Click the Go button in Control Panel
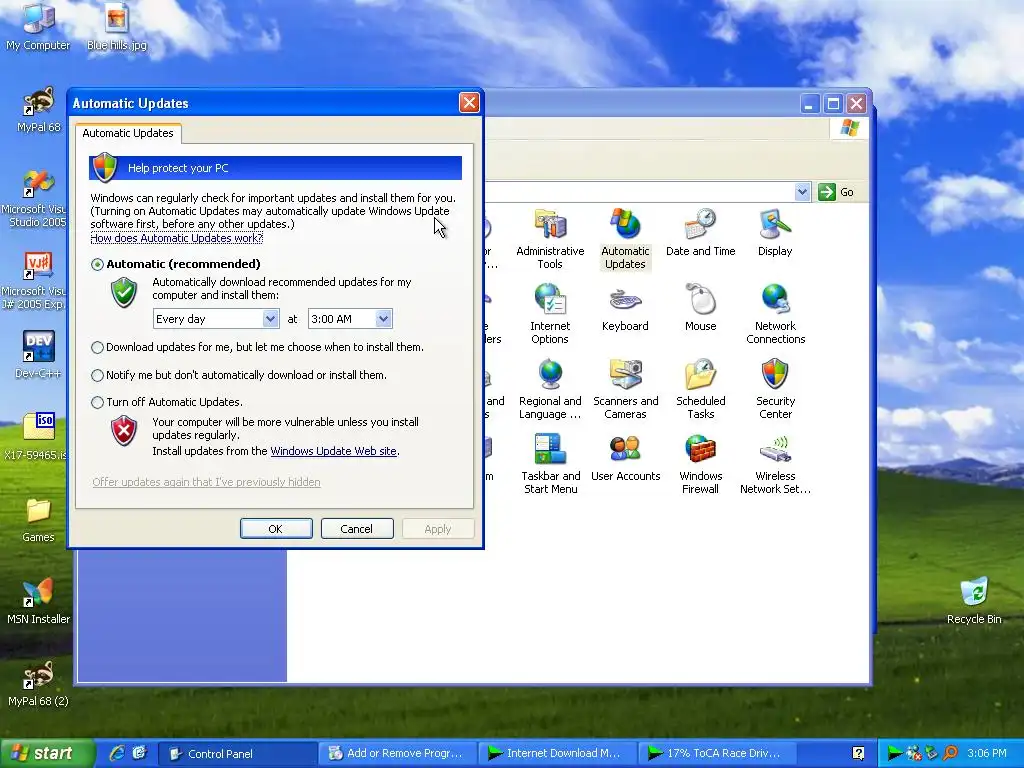Image resolution: width=1024 pixels, height=768 pixels. (x=837, y=192)
